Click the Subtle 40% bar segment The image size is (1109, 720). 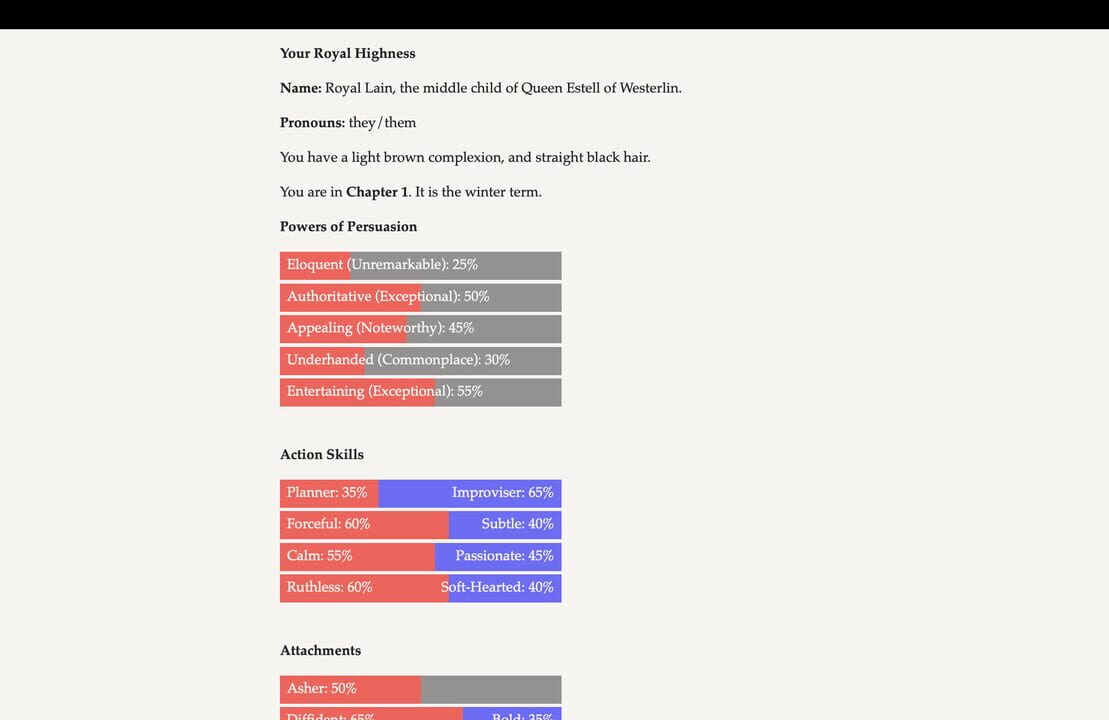click(506, 524)
